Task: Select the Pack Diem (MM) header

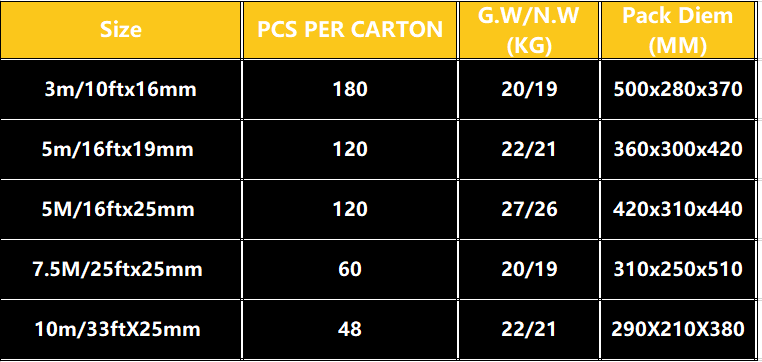Action: click(677, 30)
